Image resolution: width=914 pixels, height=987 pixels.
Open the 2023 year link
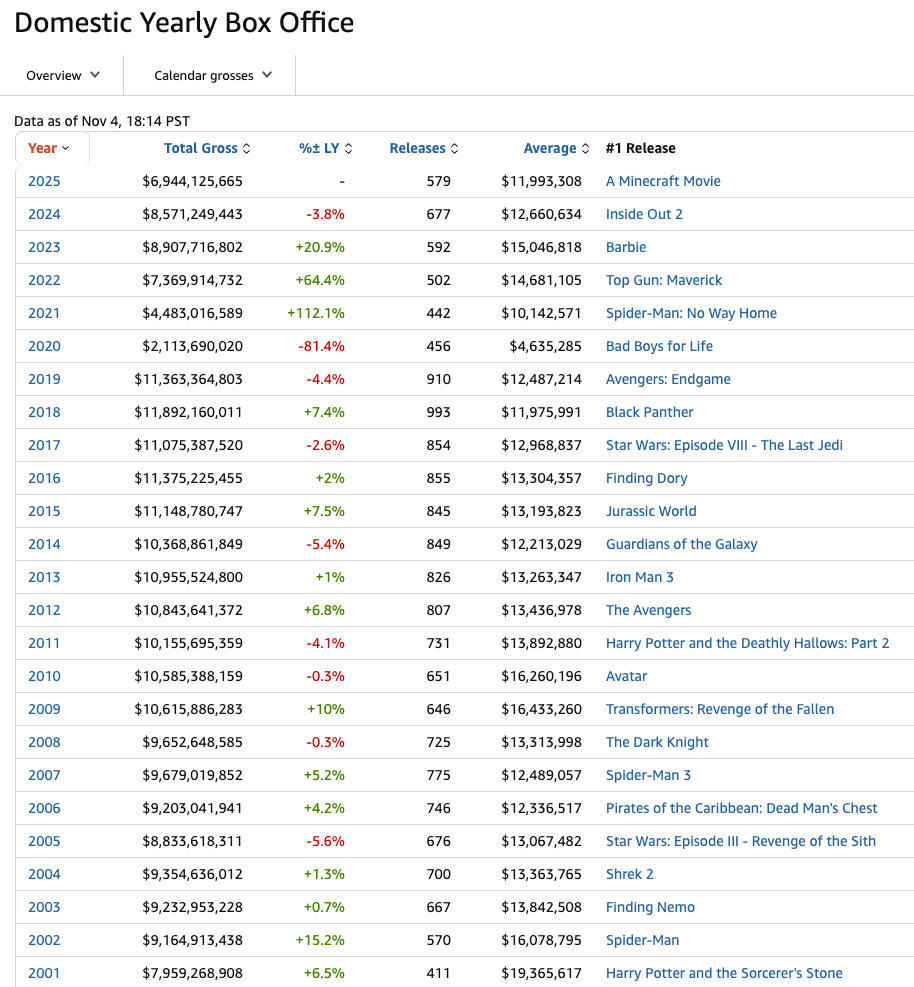44,247
